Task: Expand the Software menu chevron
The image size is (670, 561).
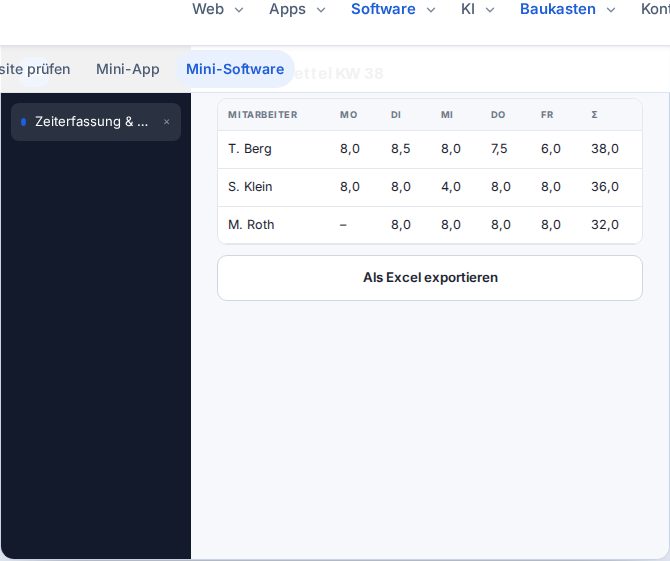Action: [431, 10]
